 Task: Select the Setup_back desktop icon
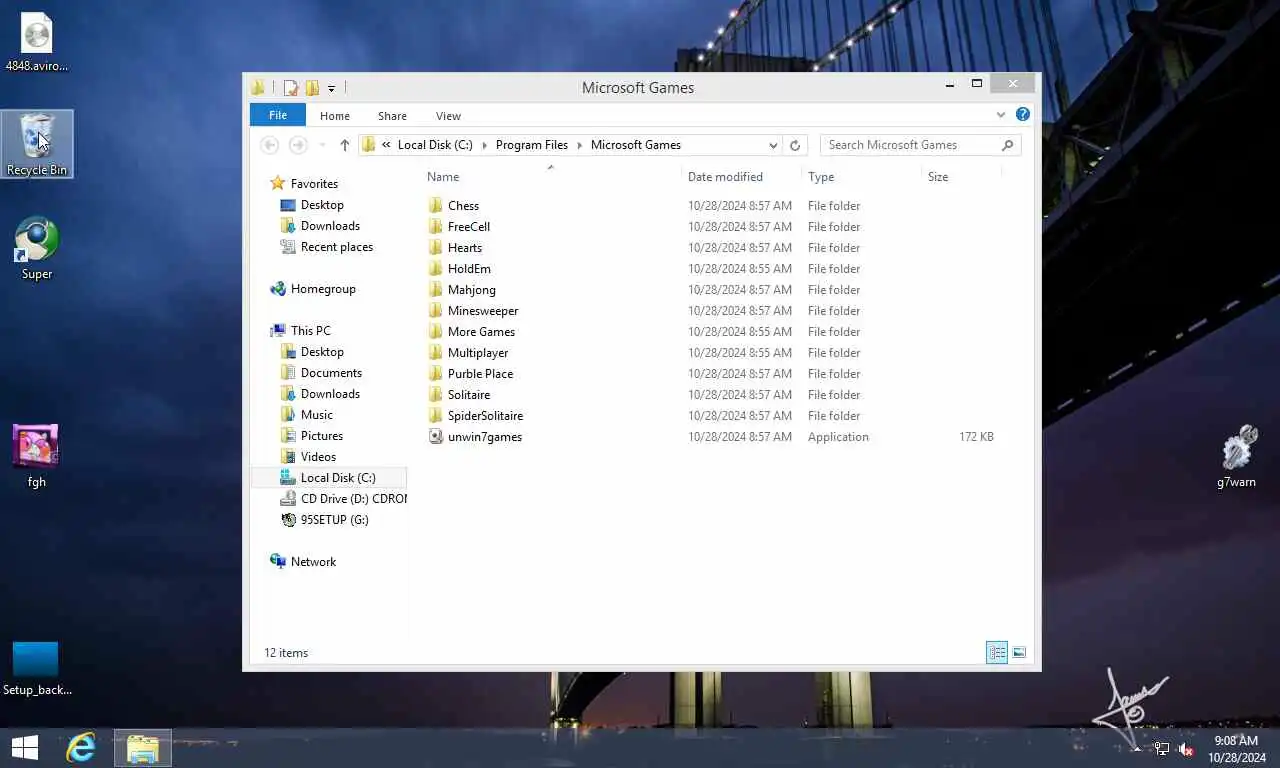click(x=37, y=668)
